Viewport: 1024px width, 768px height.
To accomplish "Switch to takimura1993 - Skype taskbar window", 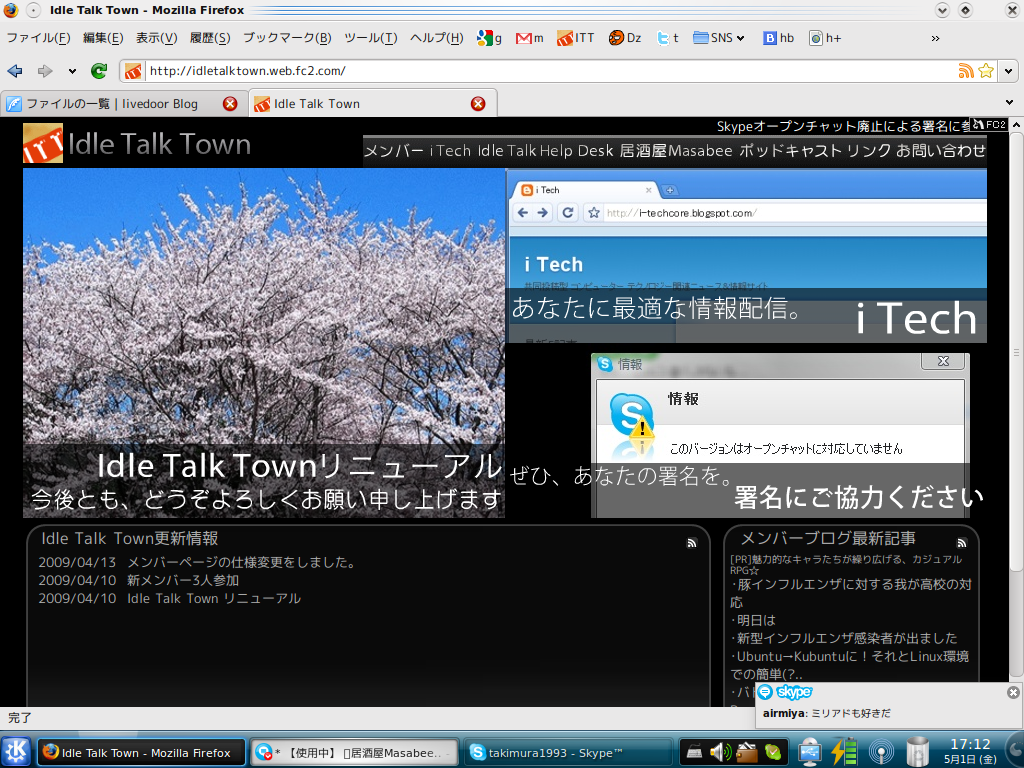I will tap(568, 752).
